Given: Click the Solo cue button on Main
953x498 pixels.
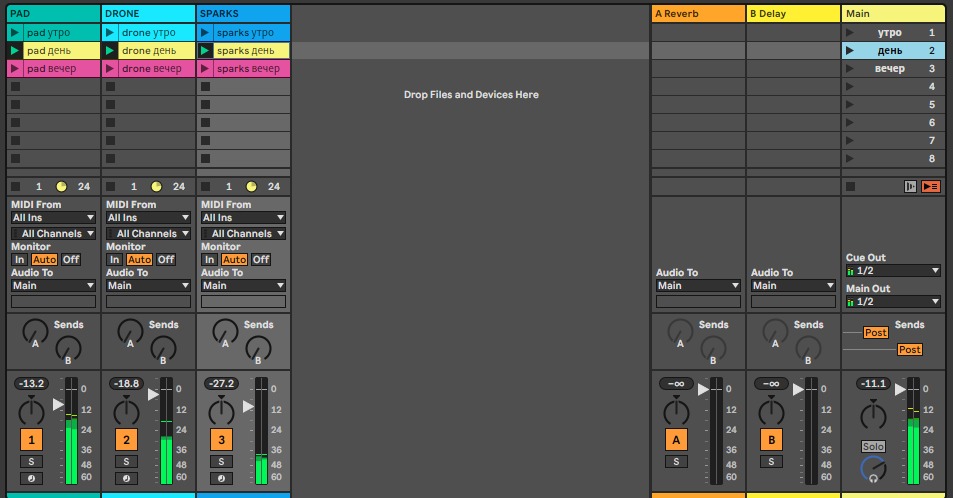Looking at the screenshot, I should click(x=873, y=446).
